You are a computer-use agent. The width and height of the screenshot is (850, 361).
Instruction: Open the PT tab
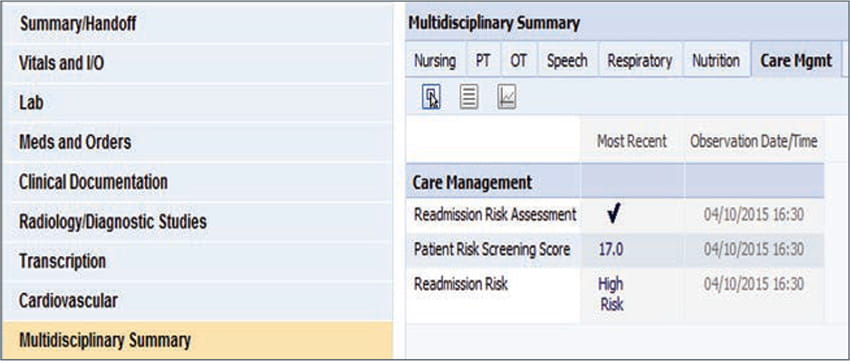pyautogui.click(x=483, y=61)
